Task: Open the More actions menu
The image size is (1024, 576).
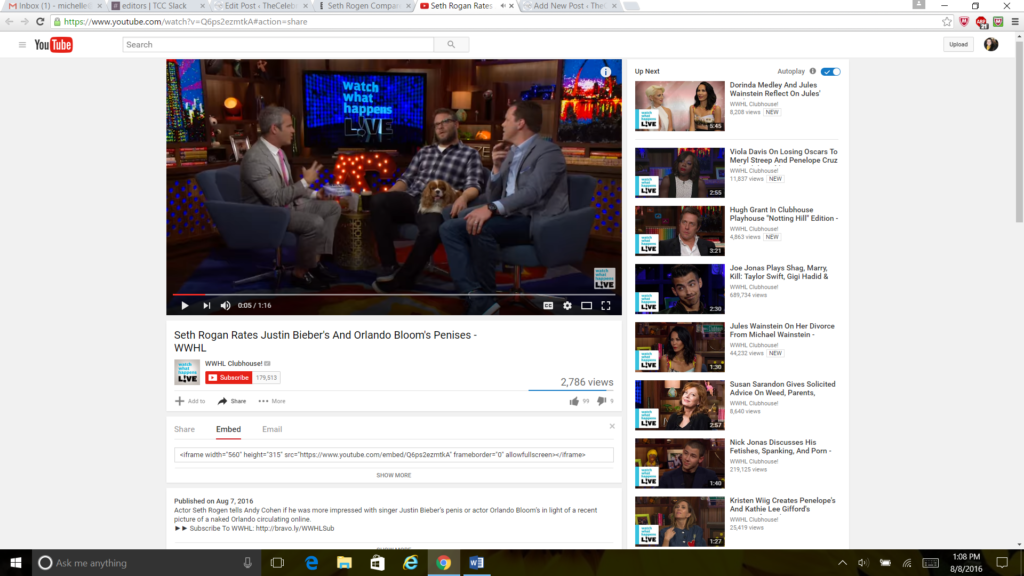Action: point(272,401)
